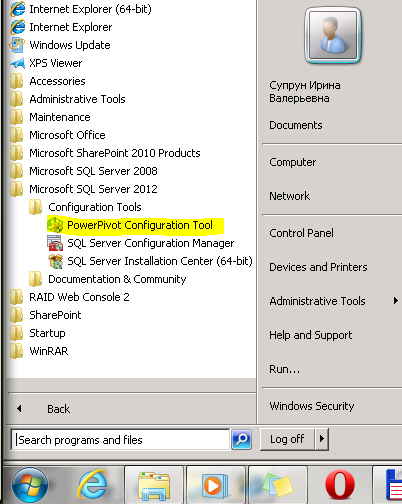Screen dimensions: 402x504
Task: Open Computer from the right pane
Action: pos(293,162)
